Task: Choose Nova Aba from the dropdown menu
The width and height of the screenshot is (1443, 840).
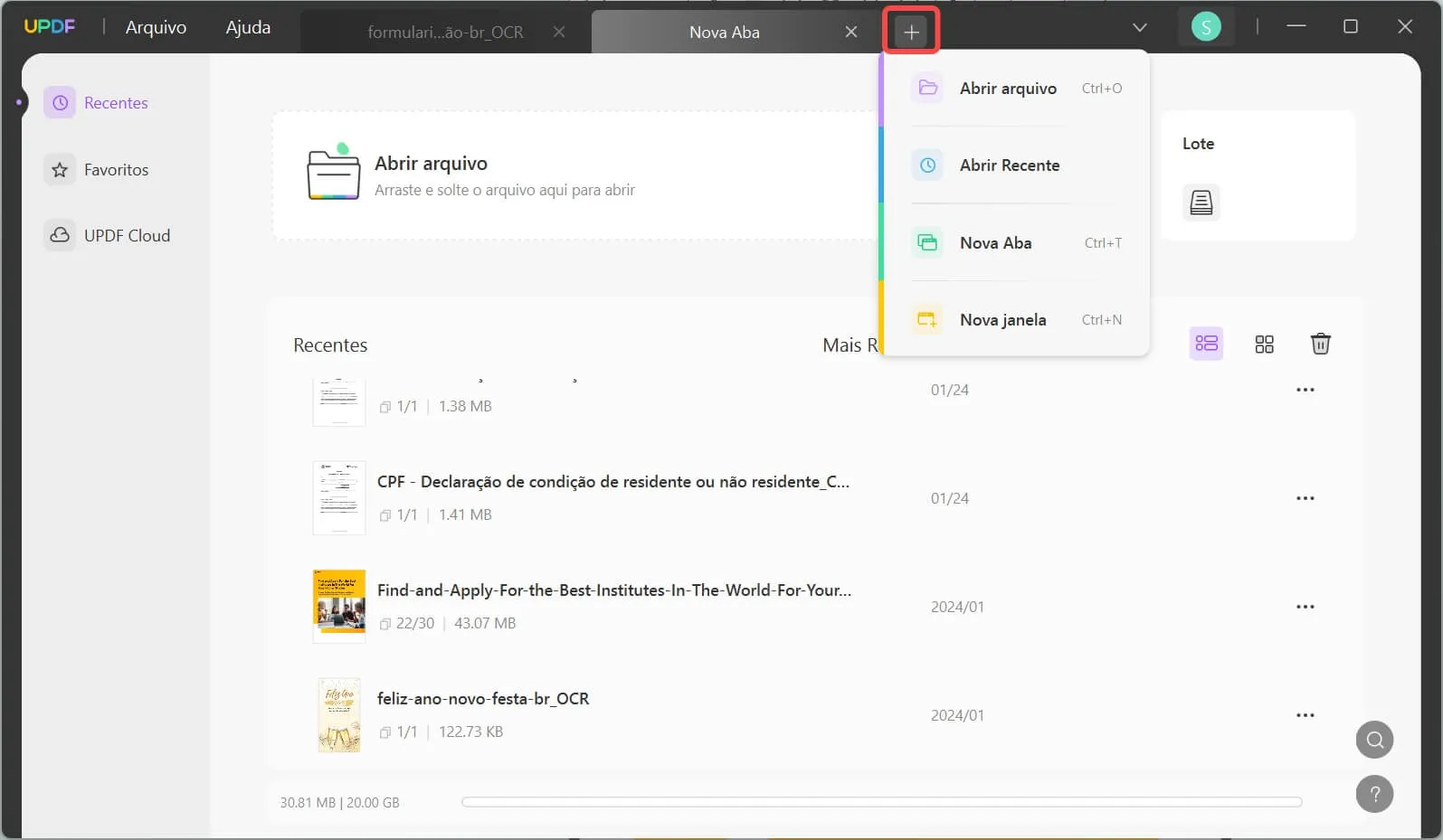Action: click(x=1015, y=242)
